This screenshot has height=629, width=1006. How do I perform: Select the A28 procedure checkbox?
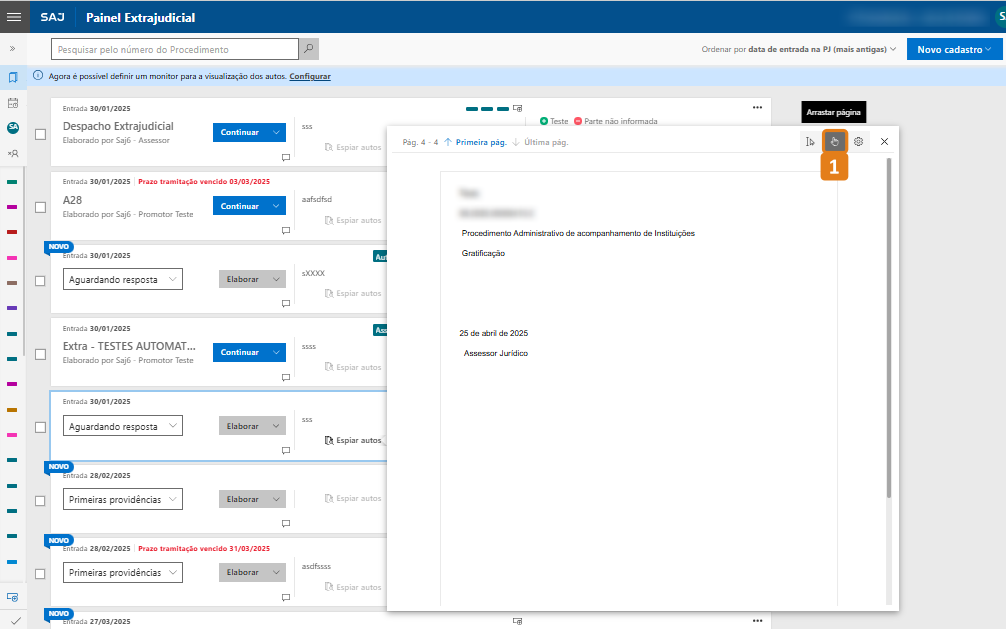(x=41, y=207)
